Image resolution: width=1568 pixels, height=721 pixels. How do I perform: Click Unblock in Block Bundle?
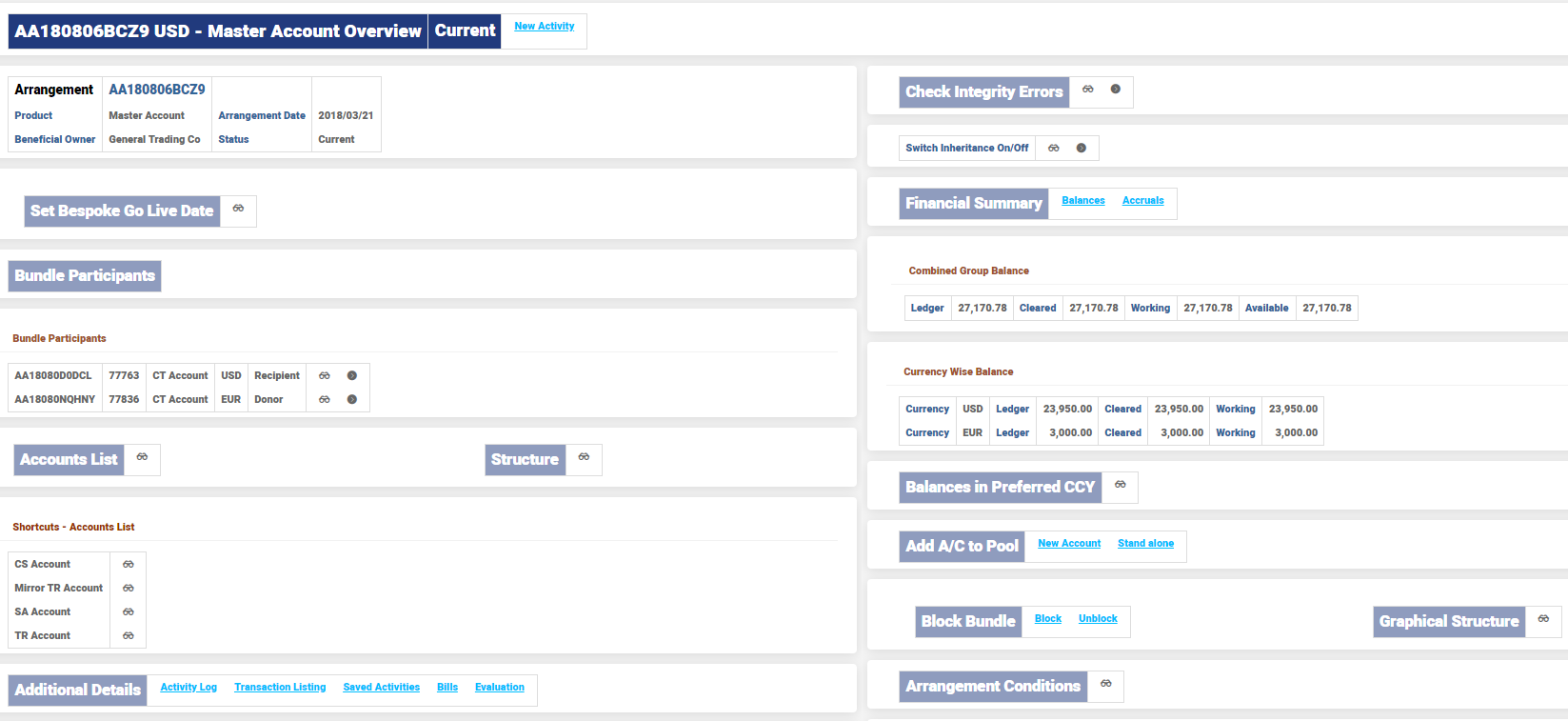1098,619
